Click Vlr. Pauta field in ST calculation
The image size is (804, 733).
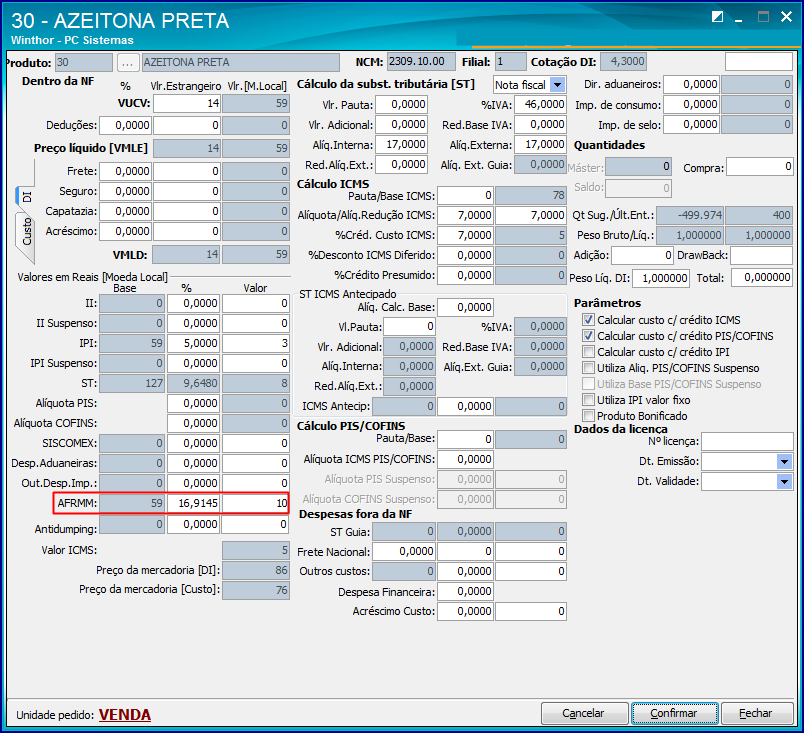click(x=401, y=105)
